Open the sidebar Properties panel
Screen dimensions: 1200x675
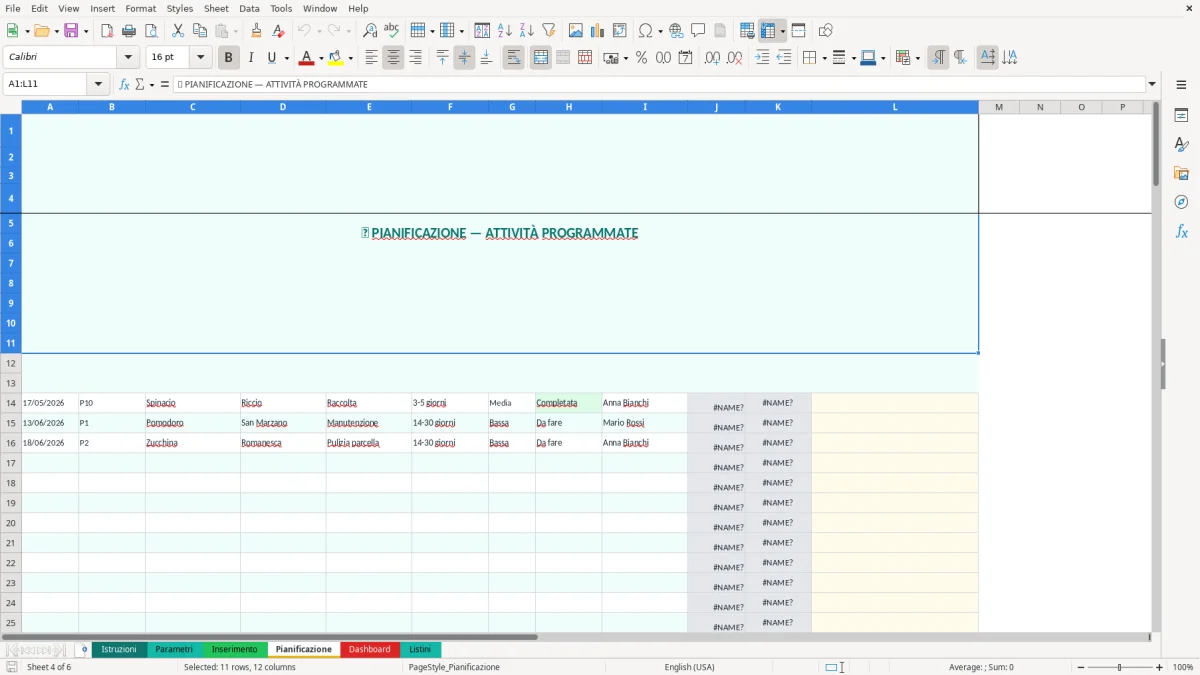click(x=1181, y=116)
